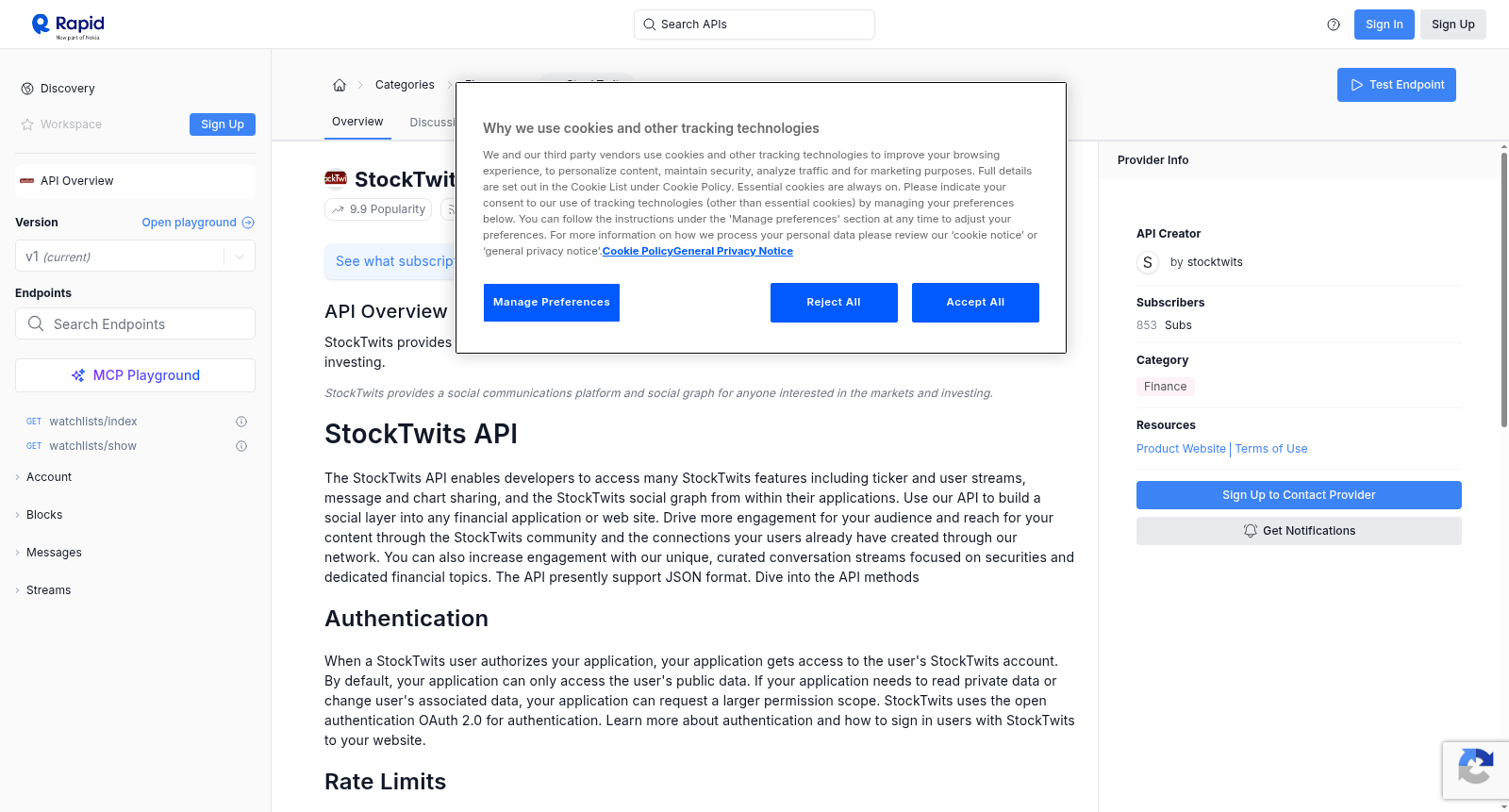Open the Rapid logo home link
The image size is (1509, 812).
(68, 25)
